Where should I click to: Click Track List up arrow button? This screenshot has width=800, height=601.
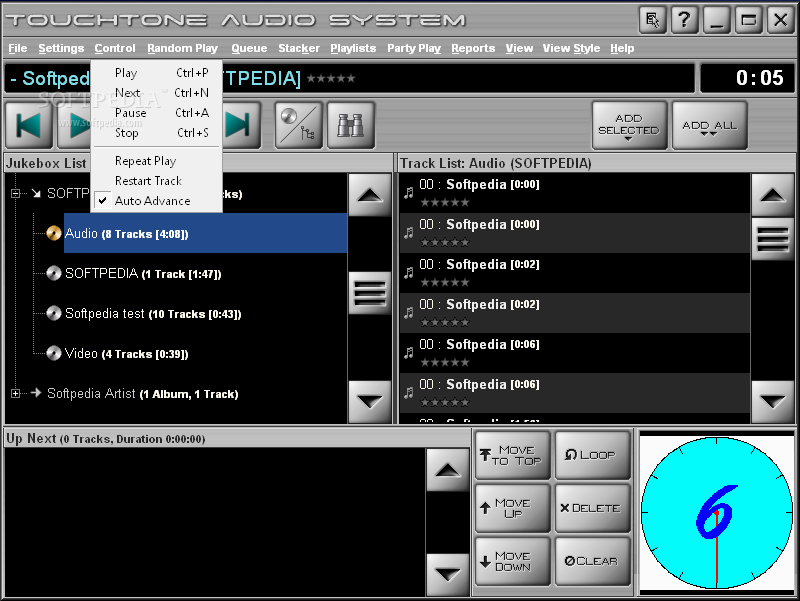(x=772, y=195)
